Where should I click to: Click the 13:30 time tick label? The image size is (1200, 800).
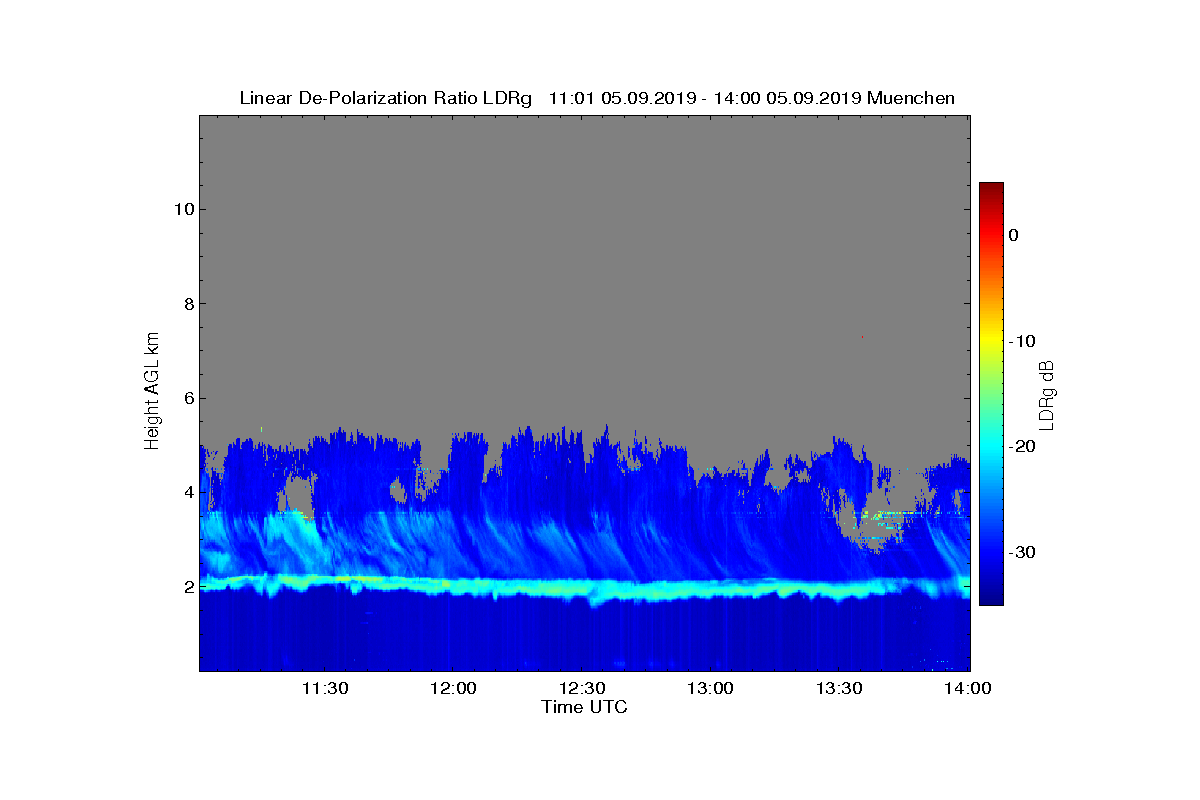click(x=839, y=688)
